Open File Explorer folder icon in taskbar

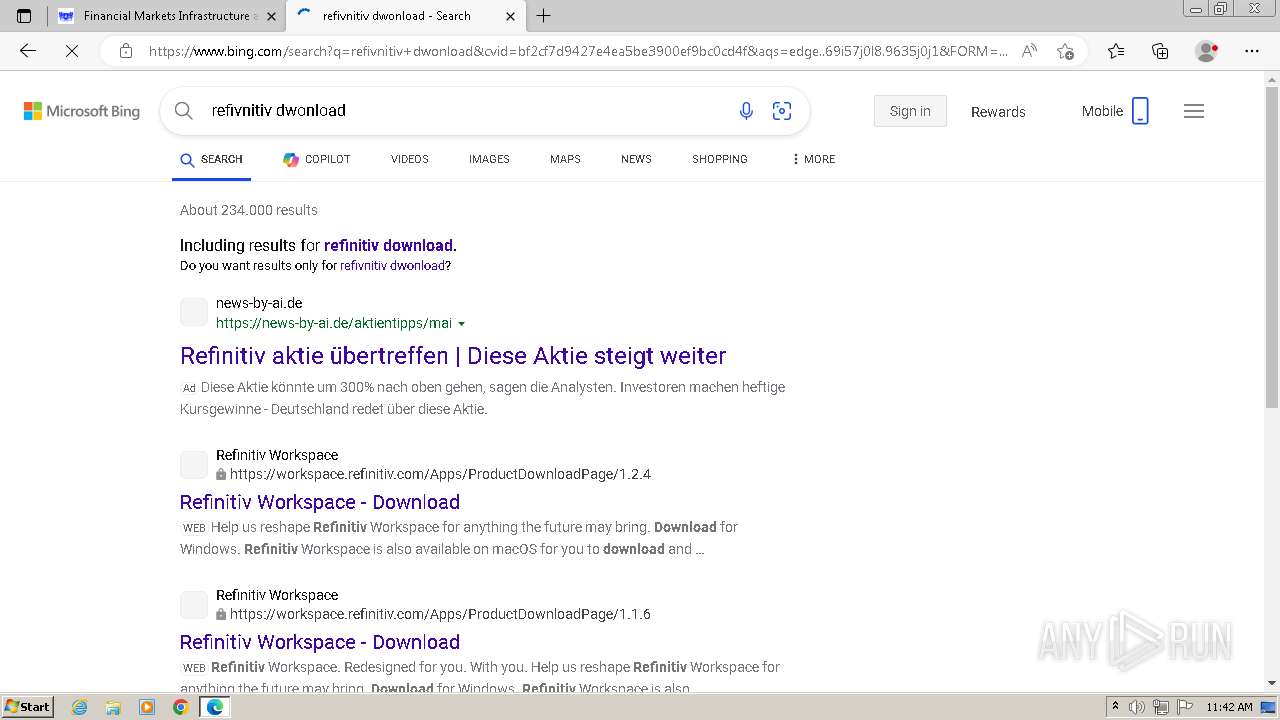click(113, 707)
